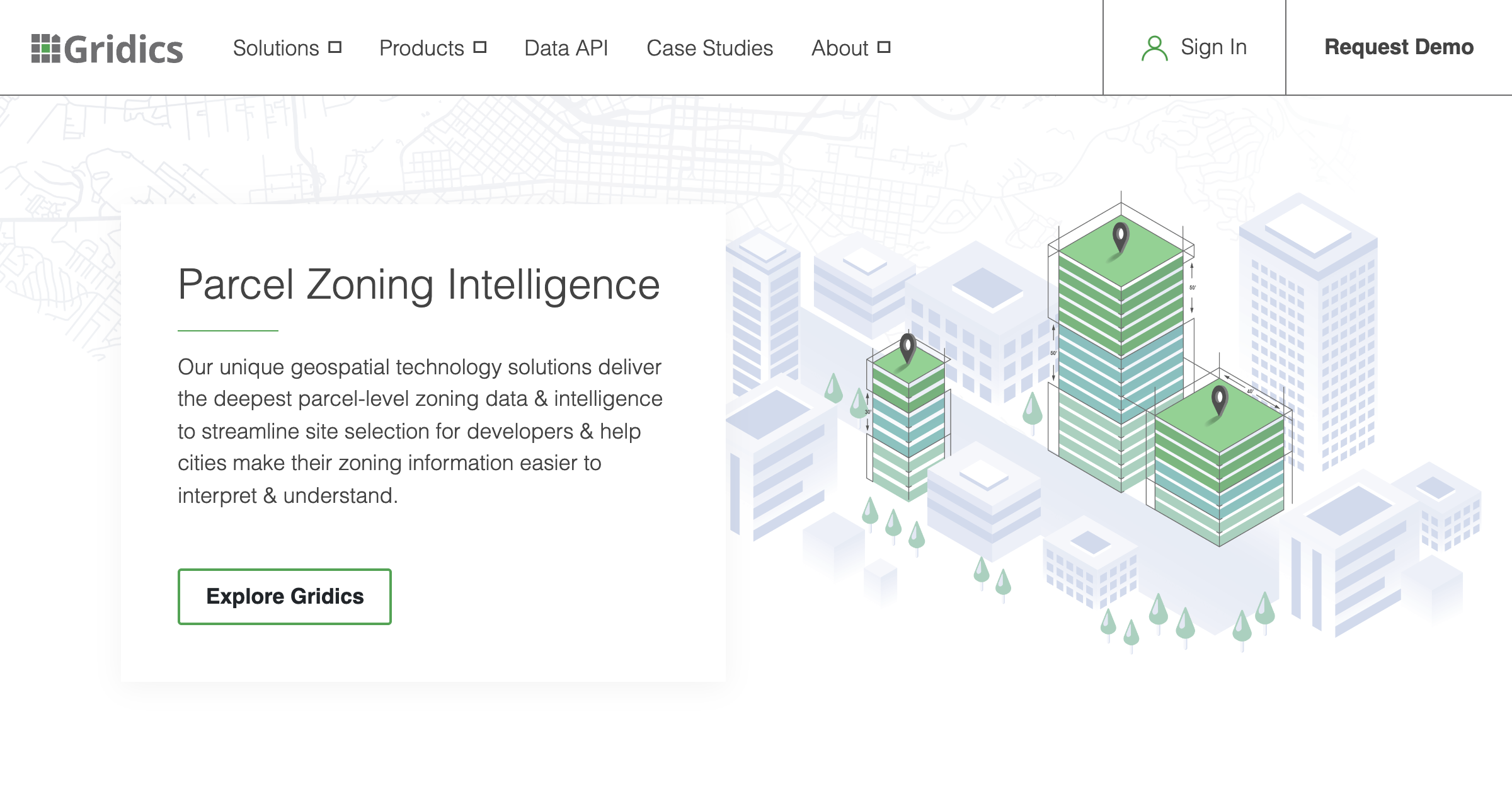
Task: Click the paragraph starting 'Our unique geospatial technology'
Action: click(x=420, y=431)
